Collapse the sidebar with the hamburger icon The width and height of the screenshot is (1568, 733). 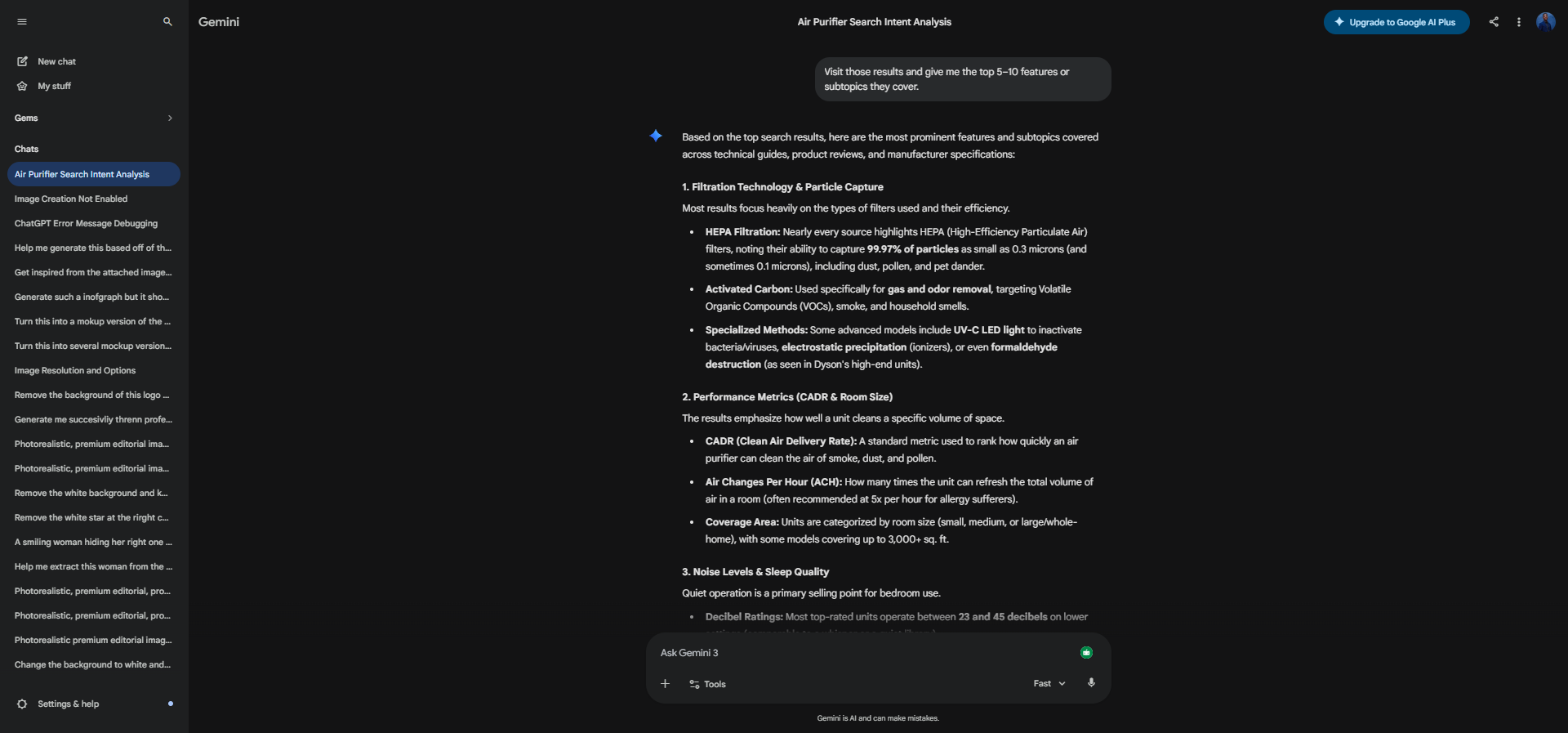click(x=22, y=22)
